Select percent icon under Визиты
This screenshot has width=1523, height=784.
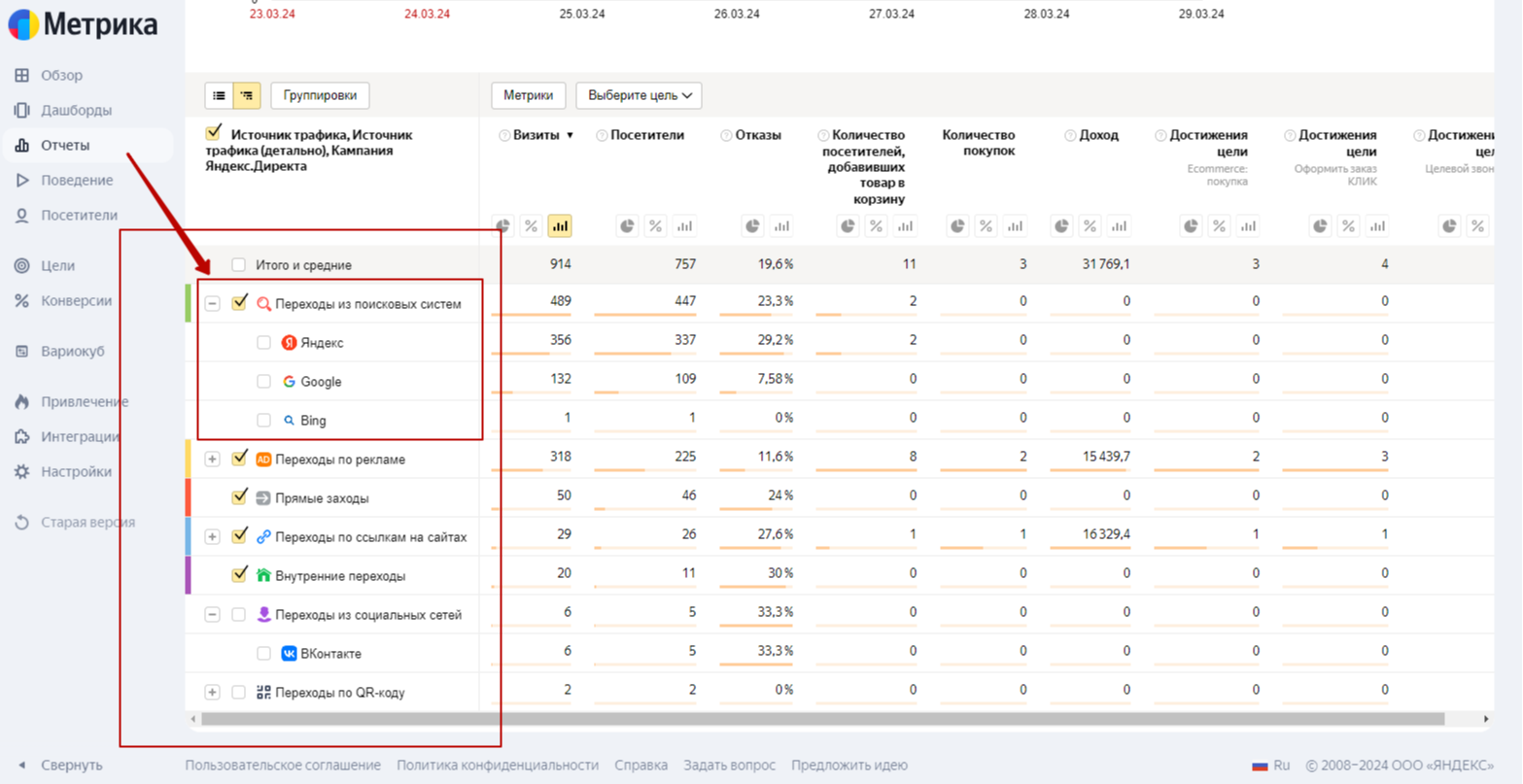point(531,226)
